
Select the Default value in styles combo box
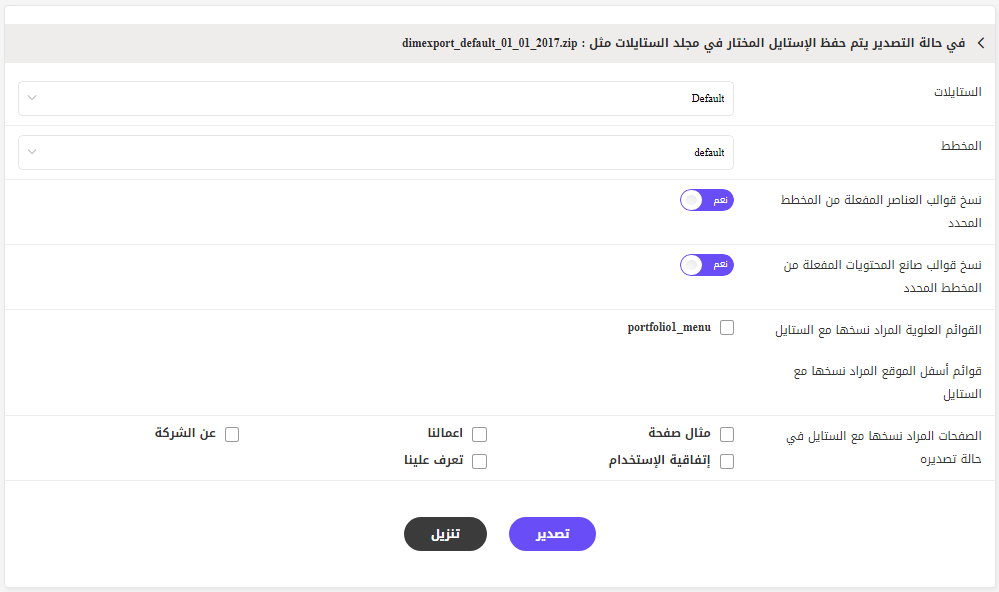[x=708, y=98]
